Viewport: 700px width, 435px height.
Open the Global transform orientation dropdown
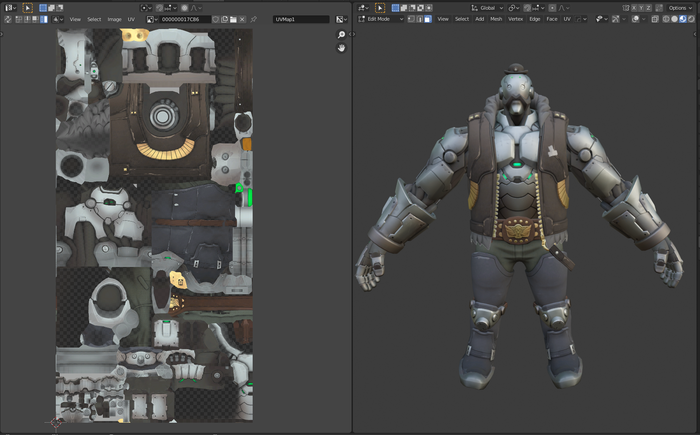487,8
